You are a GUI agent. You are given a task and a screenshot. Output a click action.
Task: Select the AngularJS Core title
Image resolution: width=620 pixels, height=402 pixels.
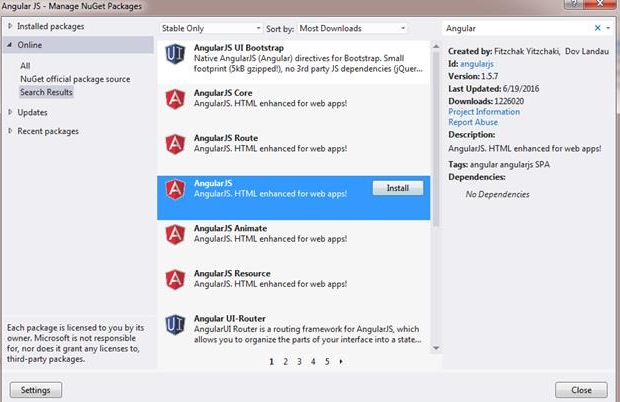click(x=223, y=93)
